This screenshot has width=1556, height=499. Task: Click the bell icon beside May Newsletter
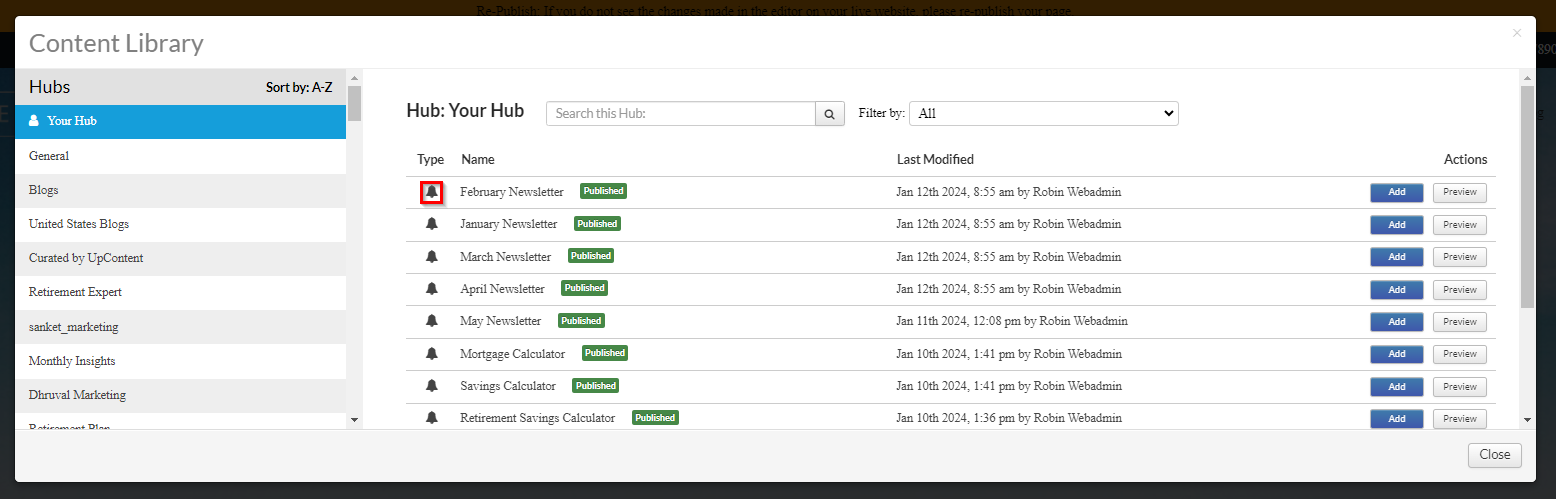tap(432, 321)
